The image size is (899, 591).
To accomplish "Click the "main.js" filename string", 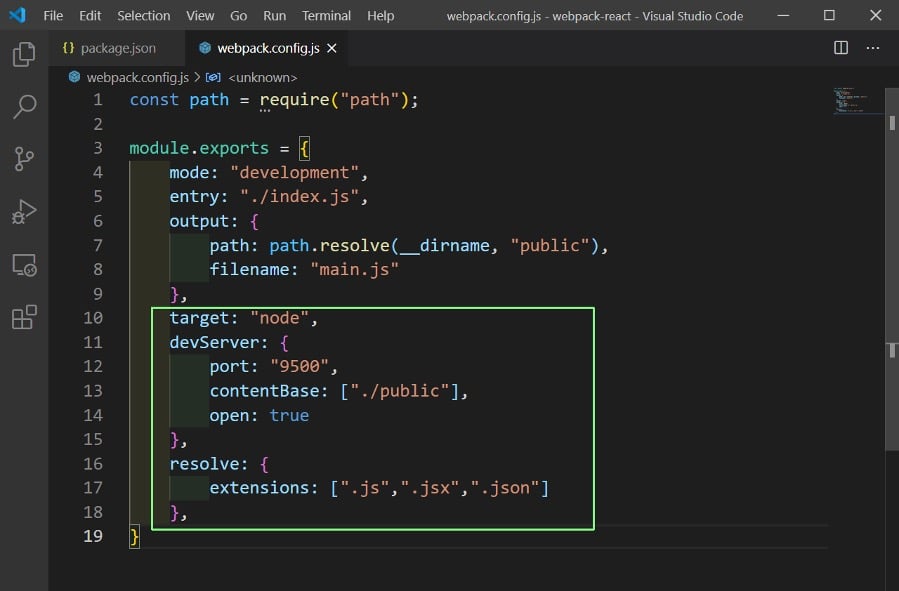I will 354,269.
